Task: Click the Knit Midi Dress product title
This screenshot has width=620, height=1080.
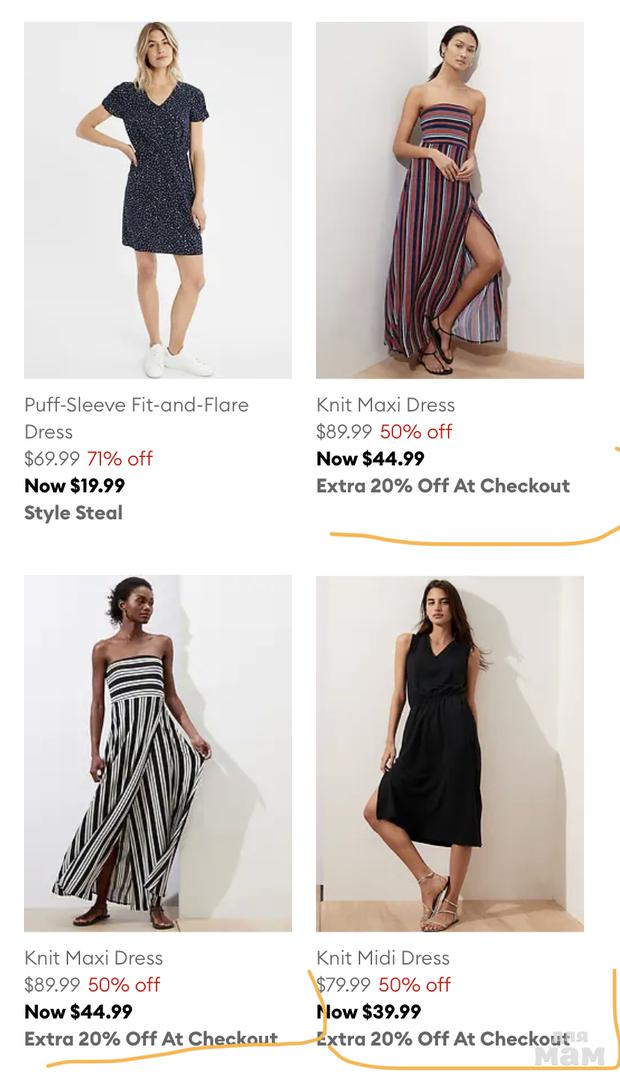Action: tap(383, 958)
